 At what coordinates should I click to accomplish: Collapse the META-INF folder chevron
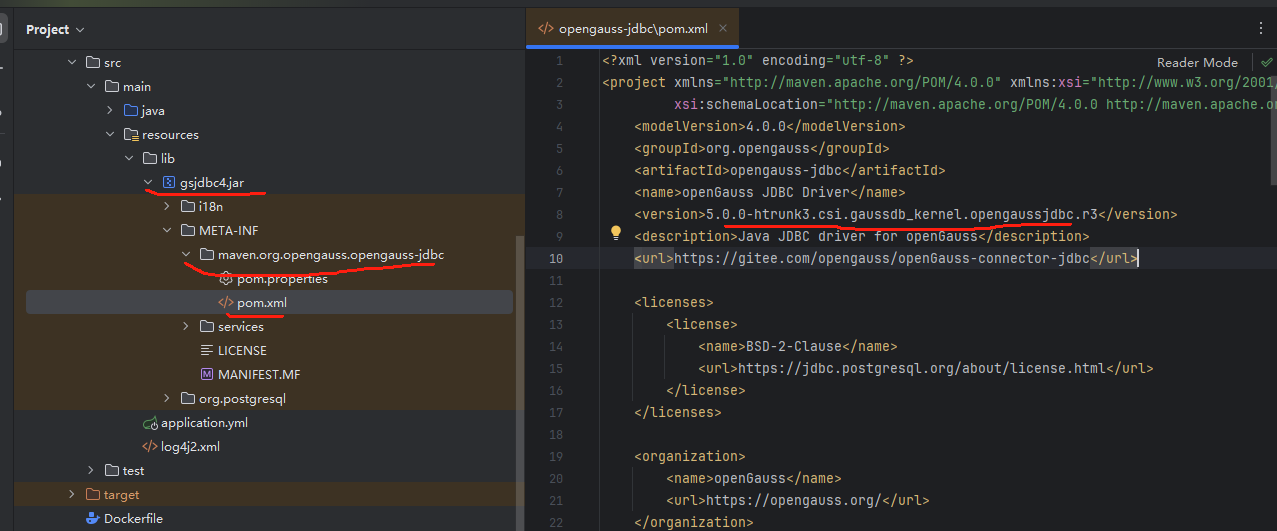(x=167, y=230)
